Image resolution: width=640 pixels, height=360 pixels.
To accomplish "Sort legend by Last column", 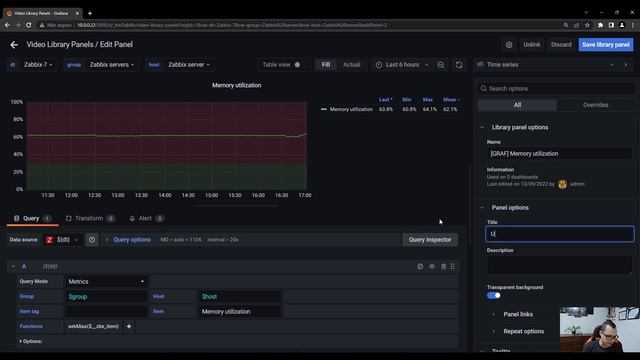I will point(385,100).
